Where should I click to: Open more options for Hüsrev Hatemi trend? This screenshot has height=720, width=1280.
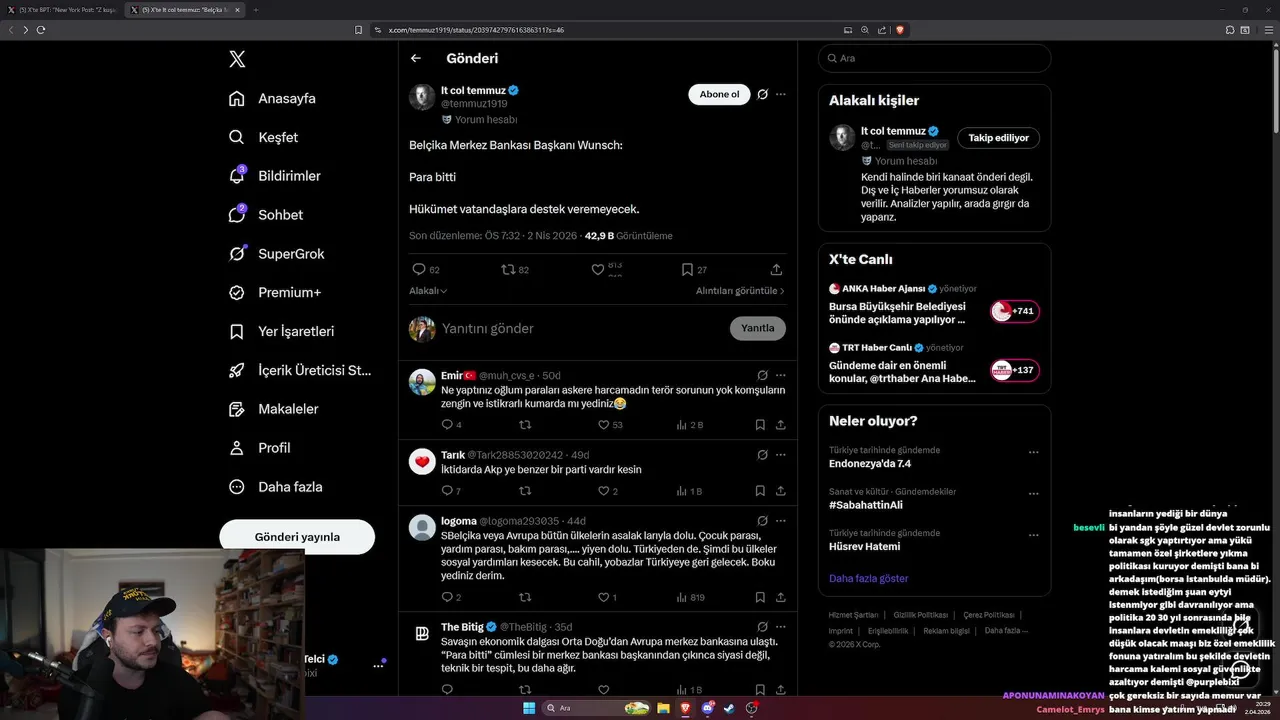(1034, 536)
